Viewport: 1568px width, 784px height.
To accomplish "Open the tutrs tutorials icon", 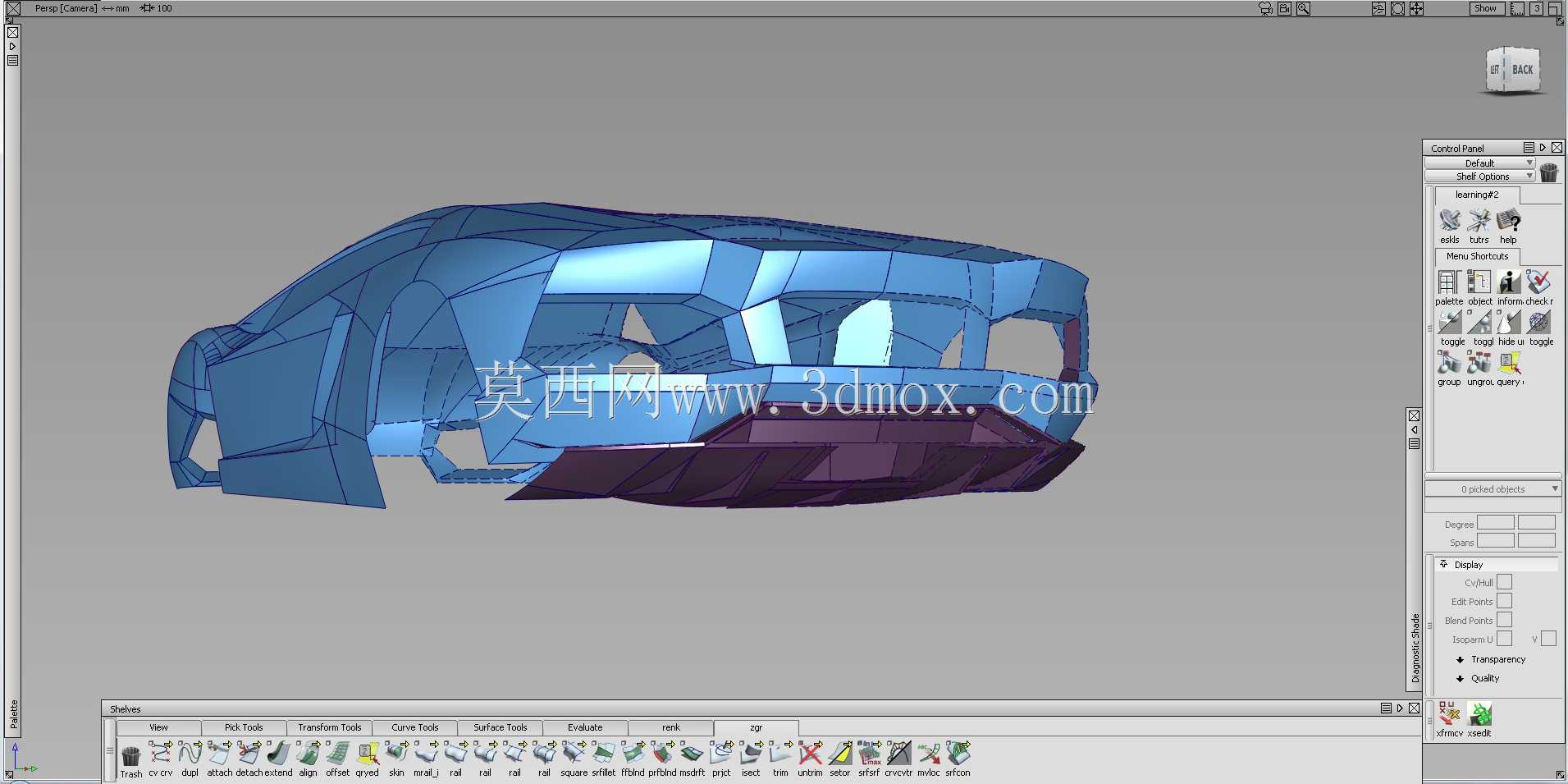I will click(x=1479, y=221).
